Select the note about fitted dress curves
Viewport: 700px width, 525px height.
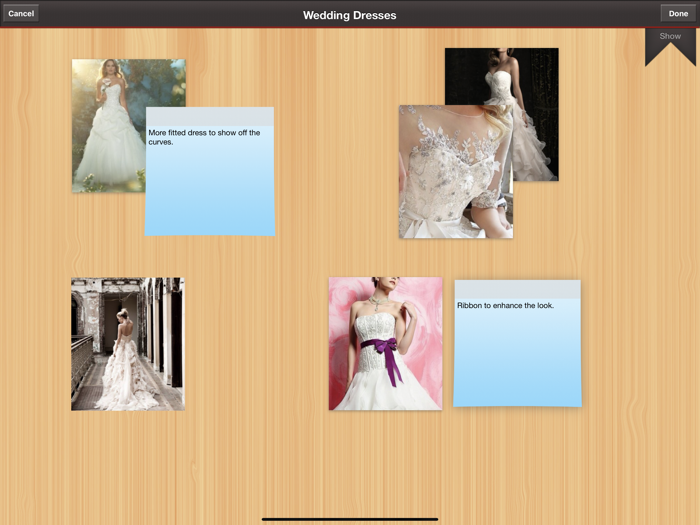[x=210, y=171]
